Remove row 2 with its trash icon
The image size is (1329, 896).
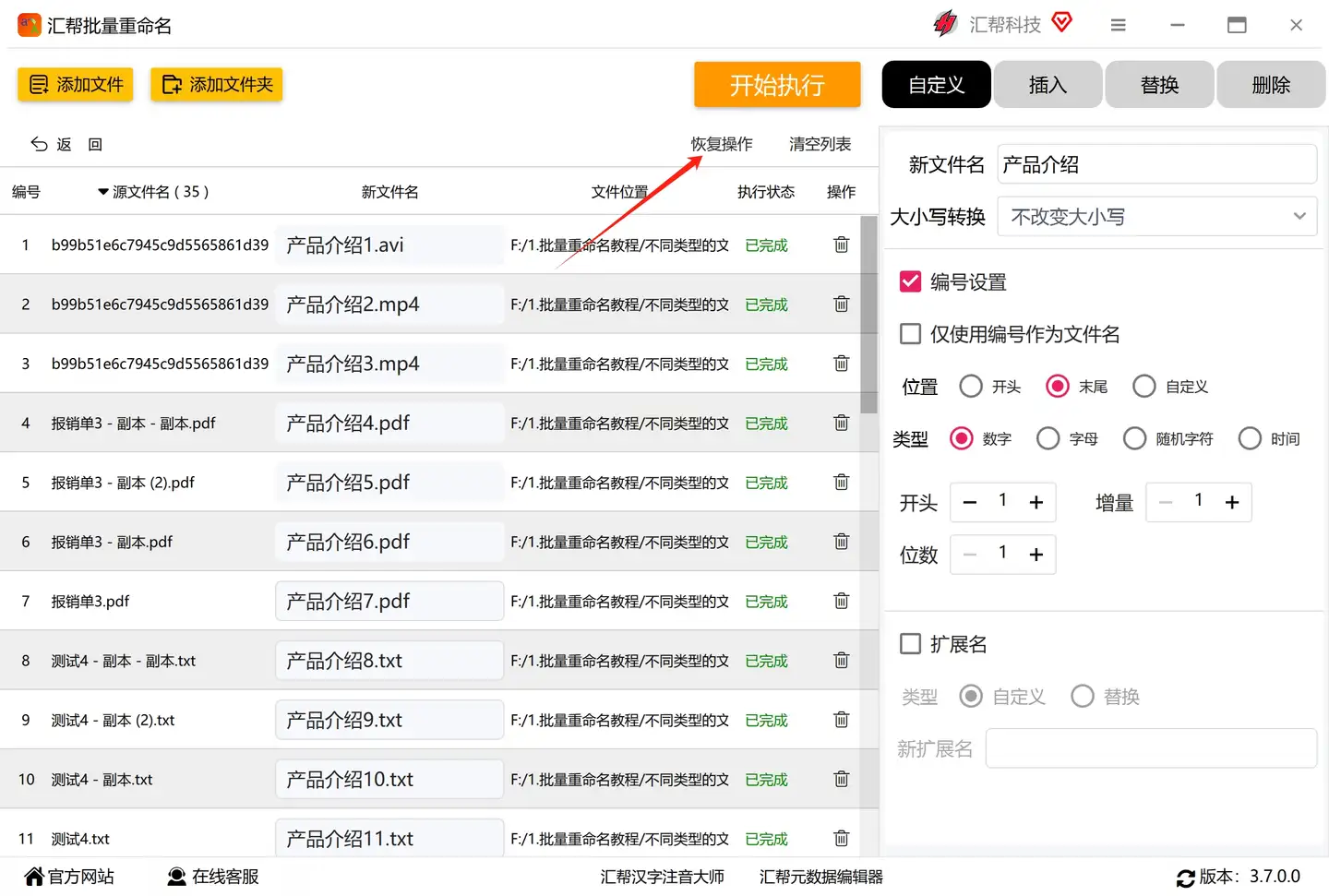pyautogui.click(x=841, y=304)
